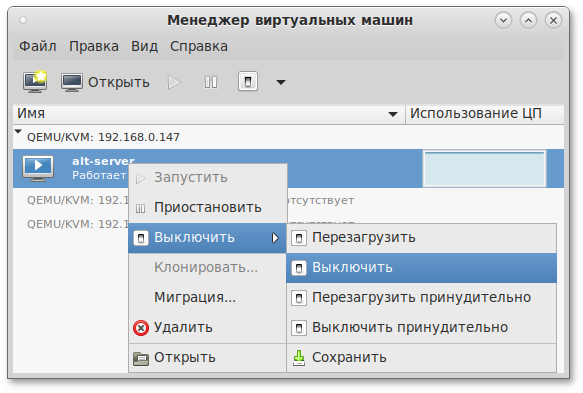Click the pause toolbar icon
The image size is (583, 393).
click(x=211, y=82)
